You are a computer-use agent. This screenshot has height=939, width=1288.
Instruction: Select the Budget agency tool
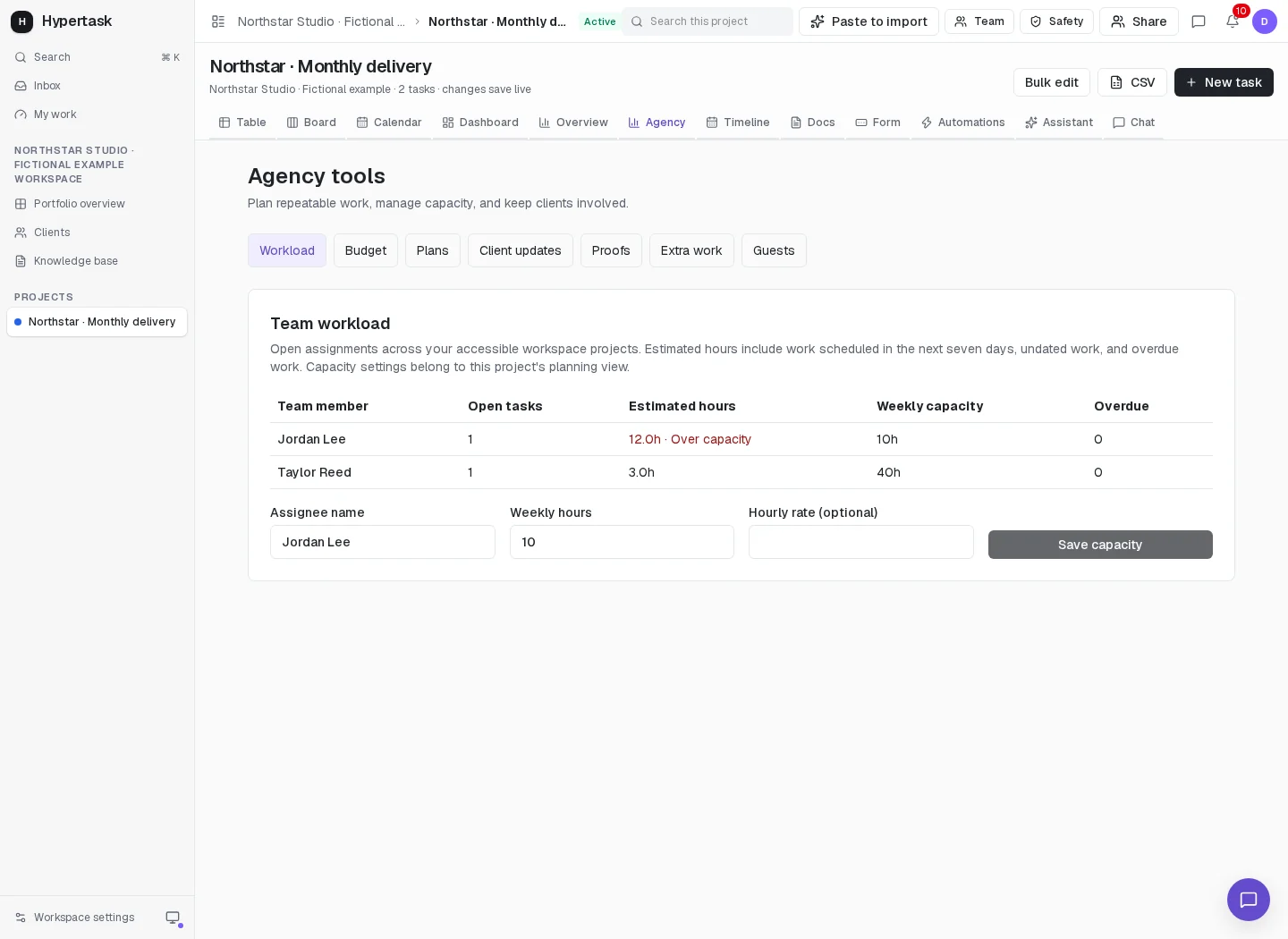click(x=366, y=250)
